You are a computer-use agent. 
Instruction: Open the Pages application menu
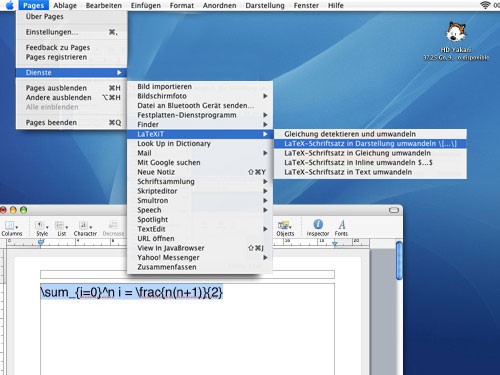coord(34,5)
